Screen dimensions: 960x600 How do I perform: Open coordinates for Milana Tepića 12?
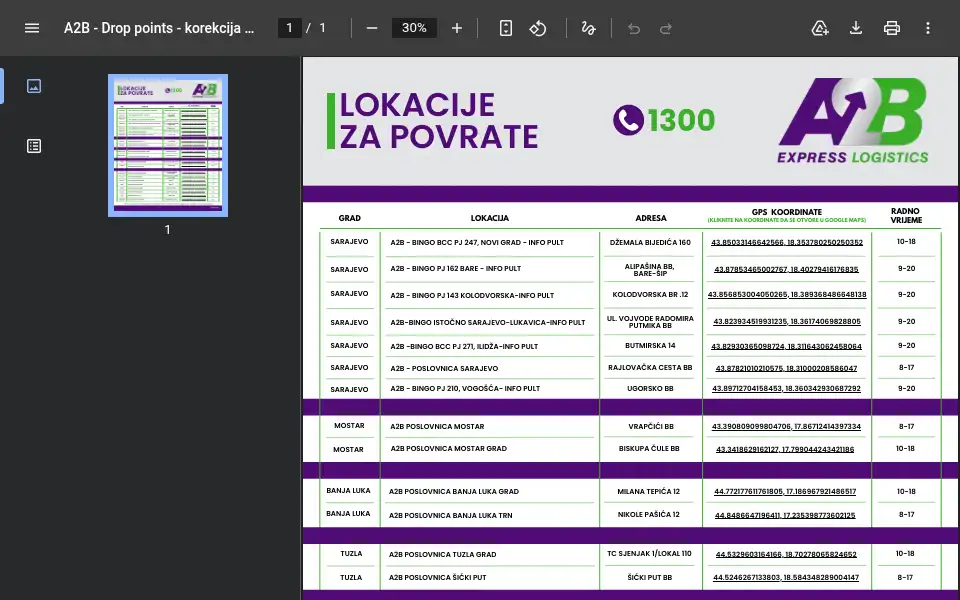(786, 492)
